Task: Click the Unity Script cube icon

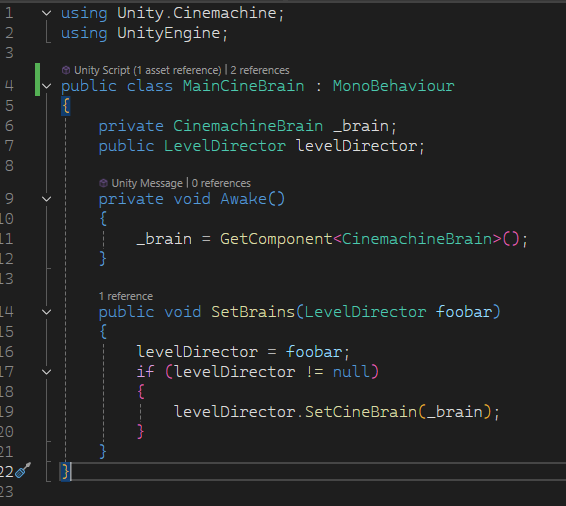Action: (x=66, y=70)
